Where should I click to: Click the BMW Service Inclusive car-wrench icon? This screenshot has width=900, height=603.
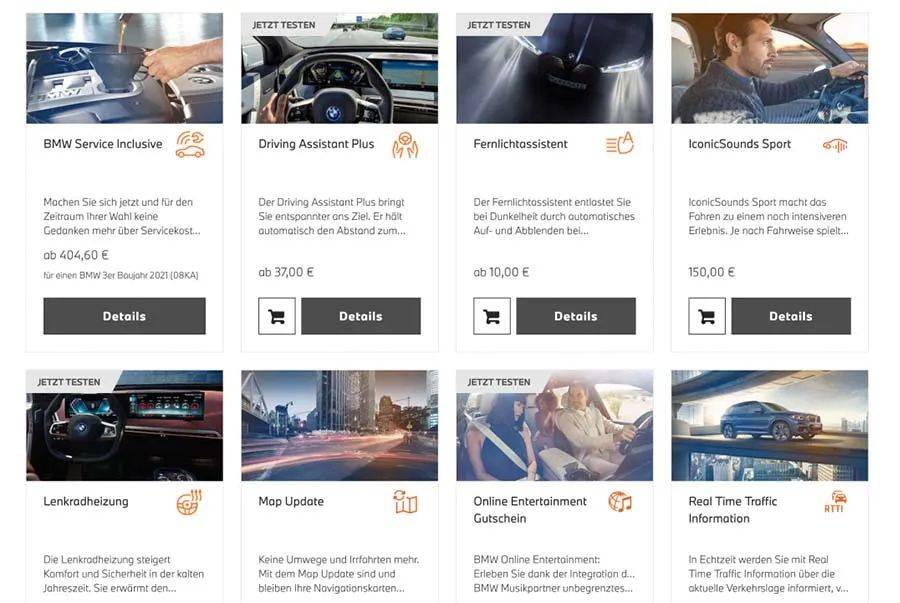pos(190,145)
